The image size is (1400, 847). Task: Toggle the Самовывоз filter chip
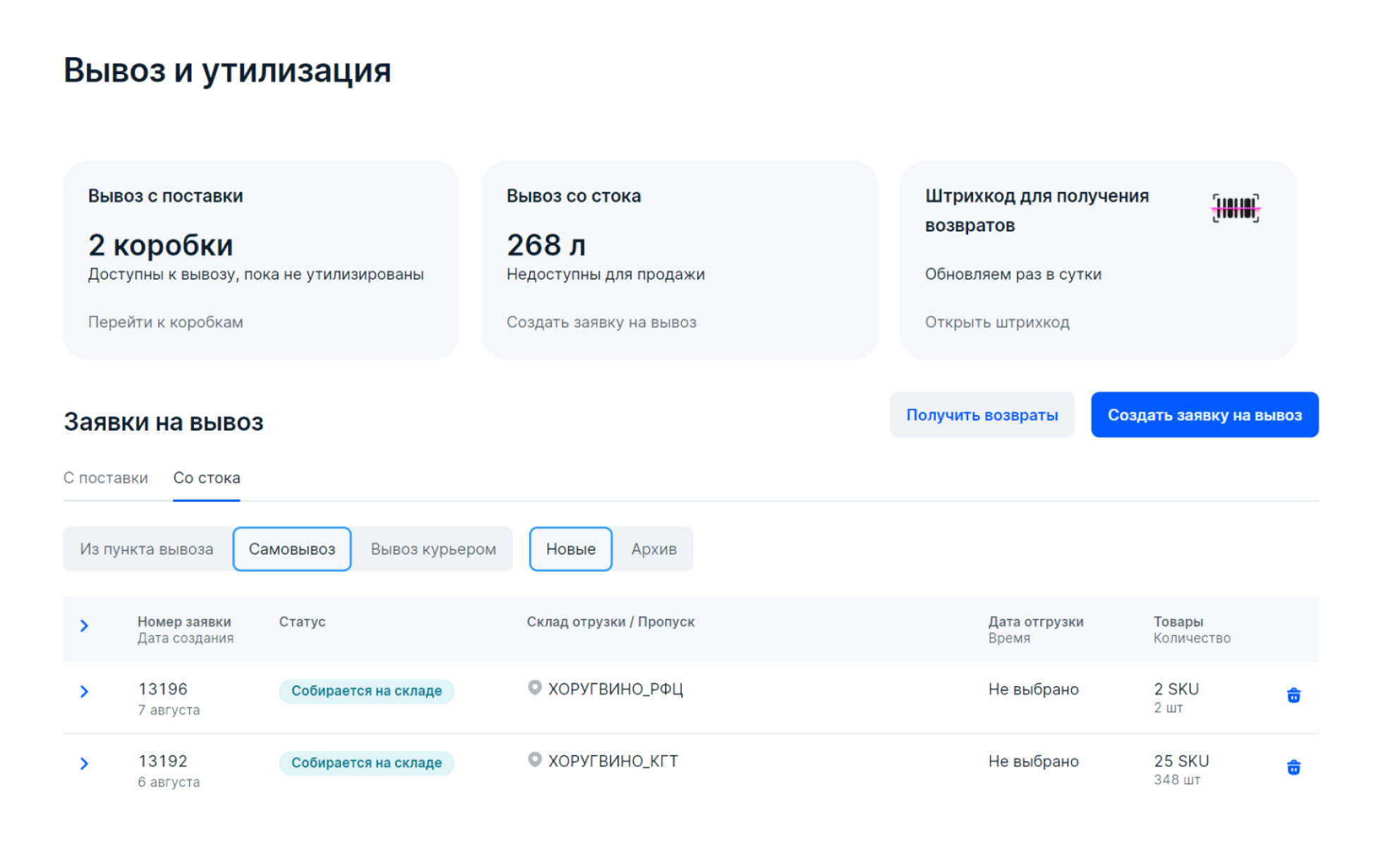click(291, 548)
